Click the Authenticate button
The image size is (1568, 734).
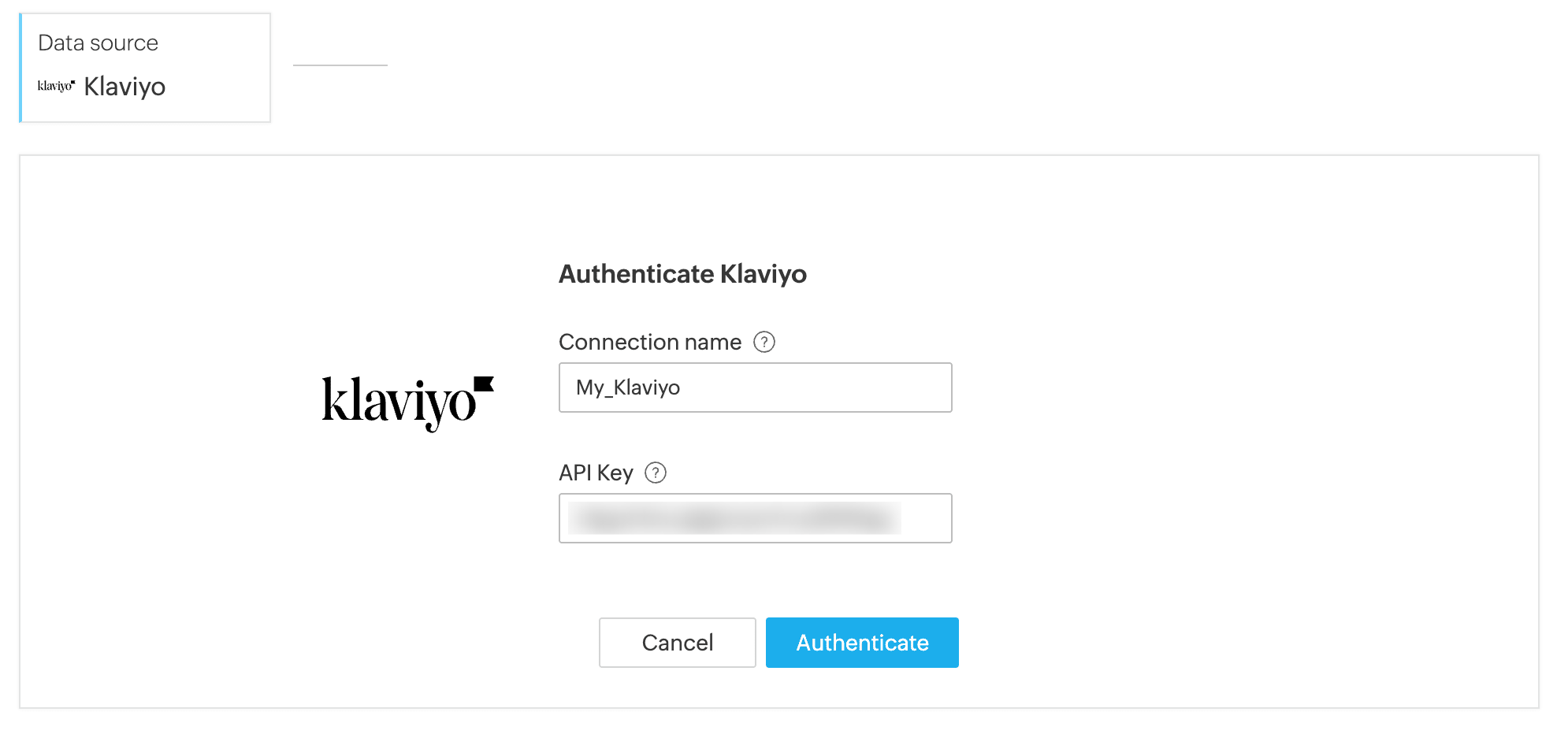(862, 643)
